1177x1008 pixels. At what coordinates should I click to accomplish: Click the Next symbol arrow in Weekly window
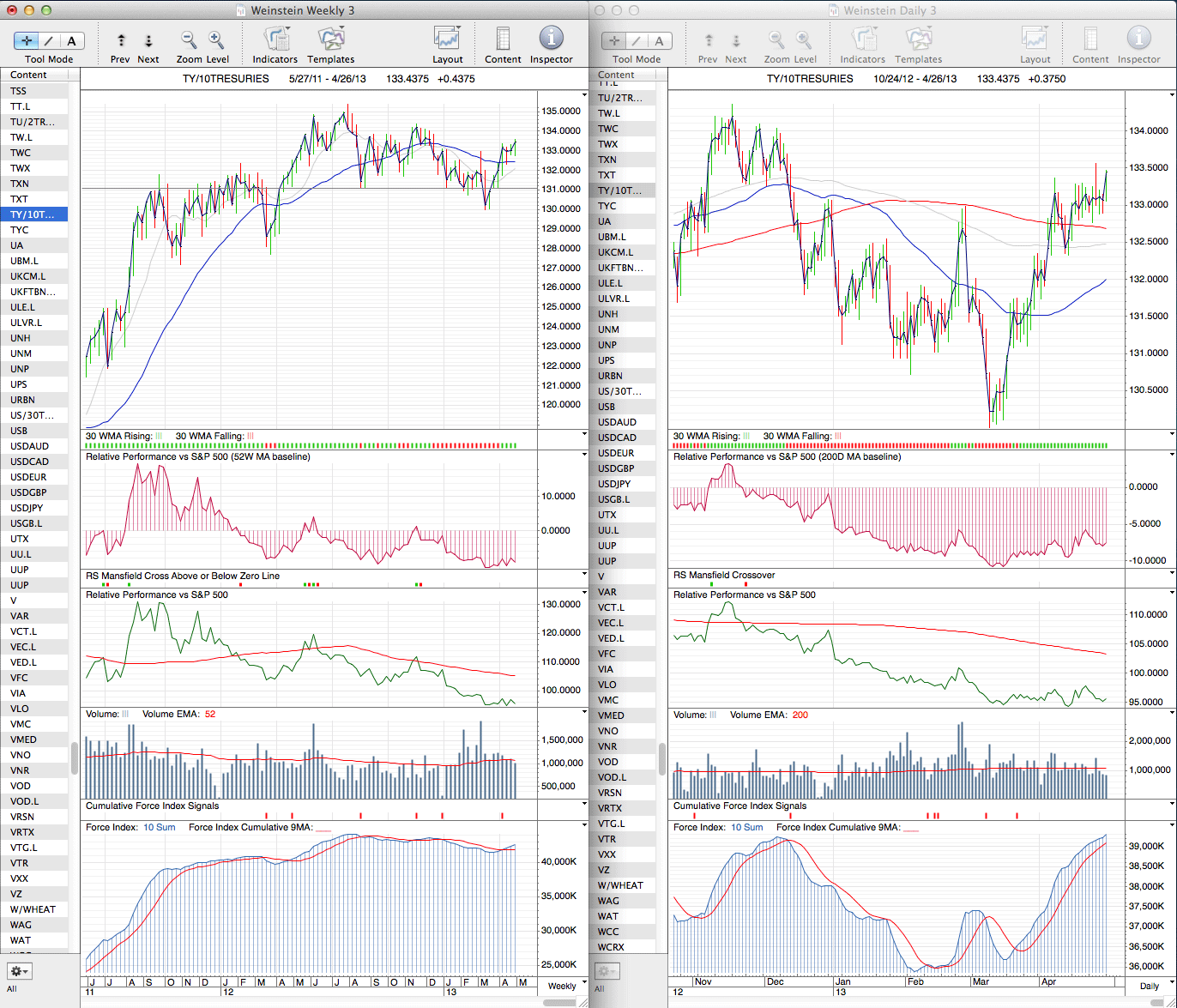point(148,41)
